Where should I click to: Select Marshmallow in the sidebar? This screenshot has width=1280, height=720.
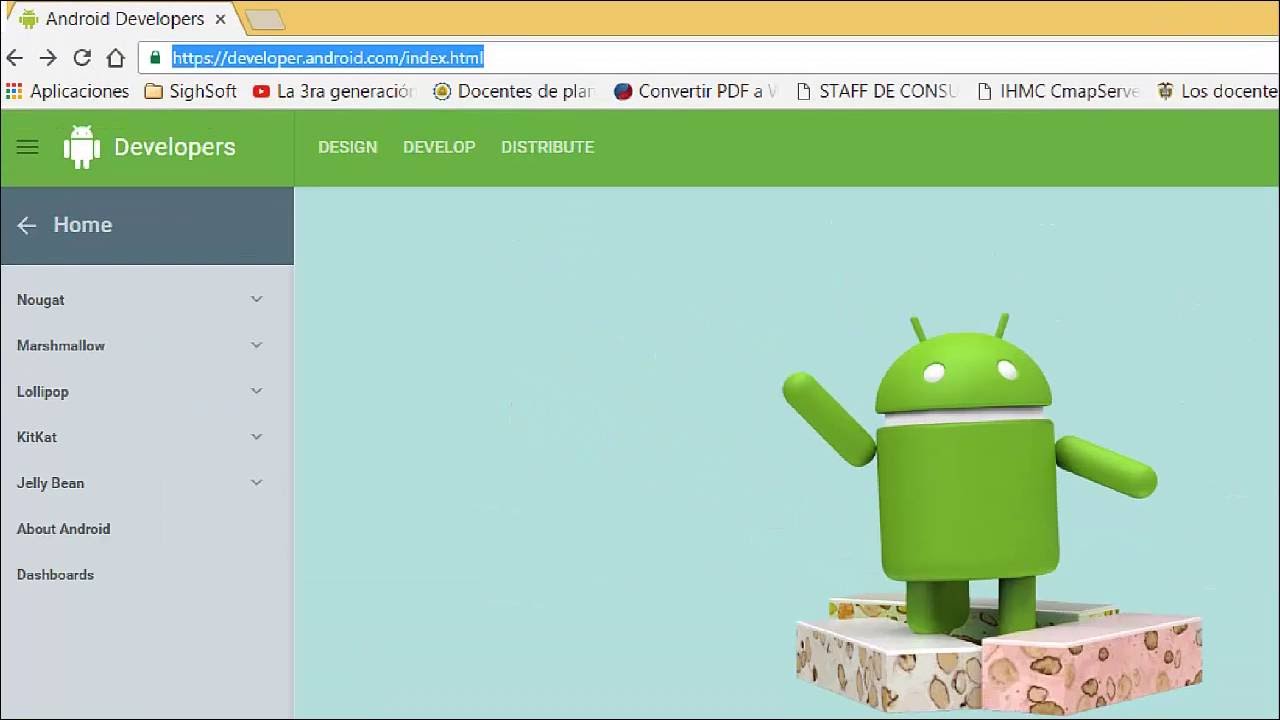click(61, 346)
